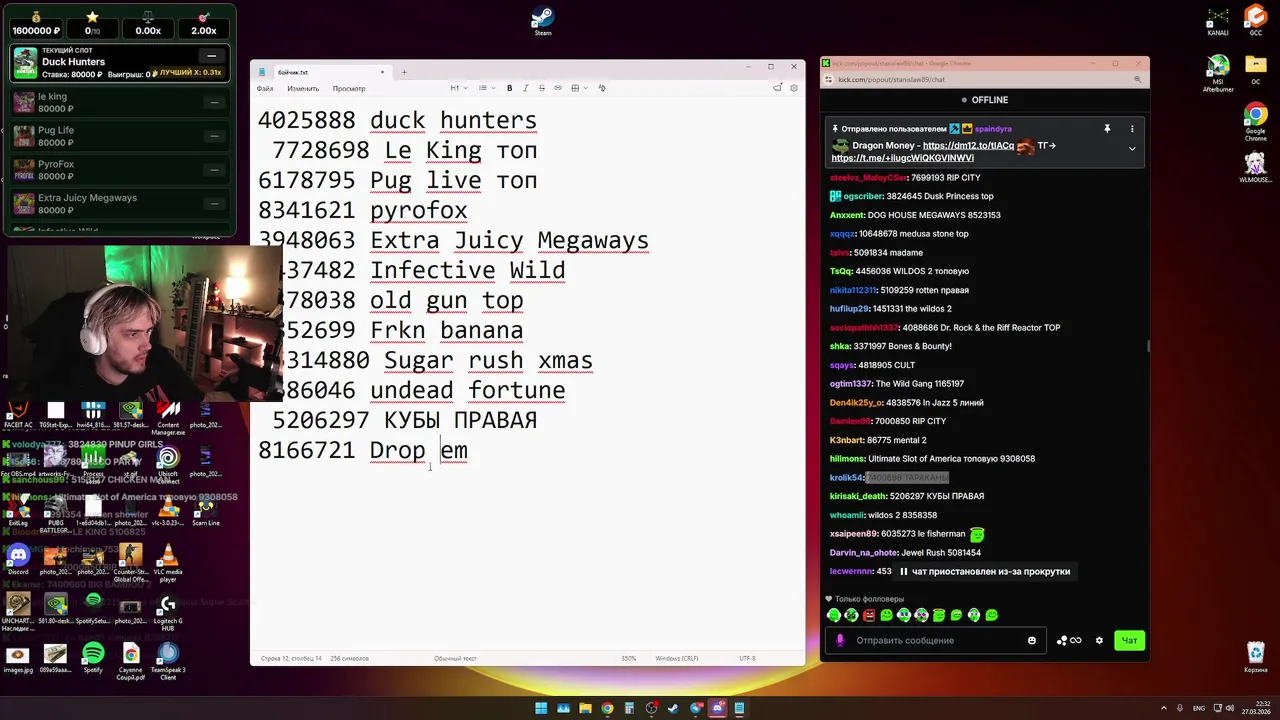Remove the le king slot entry

pyautogui.click(x=214, y=102)
